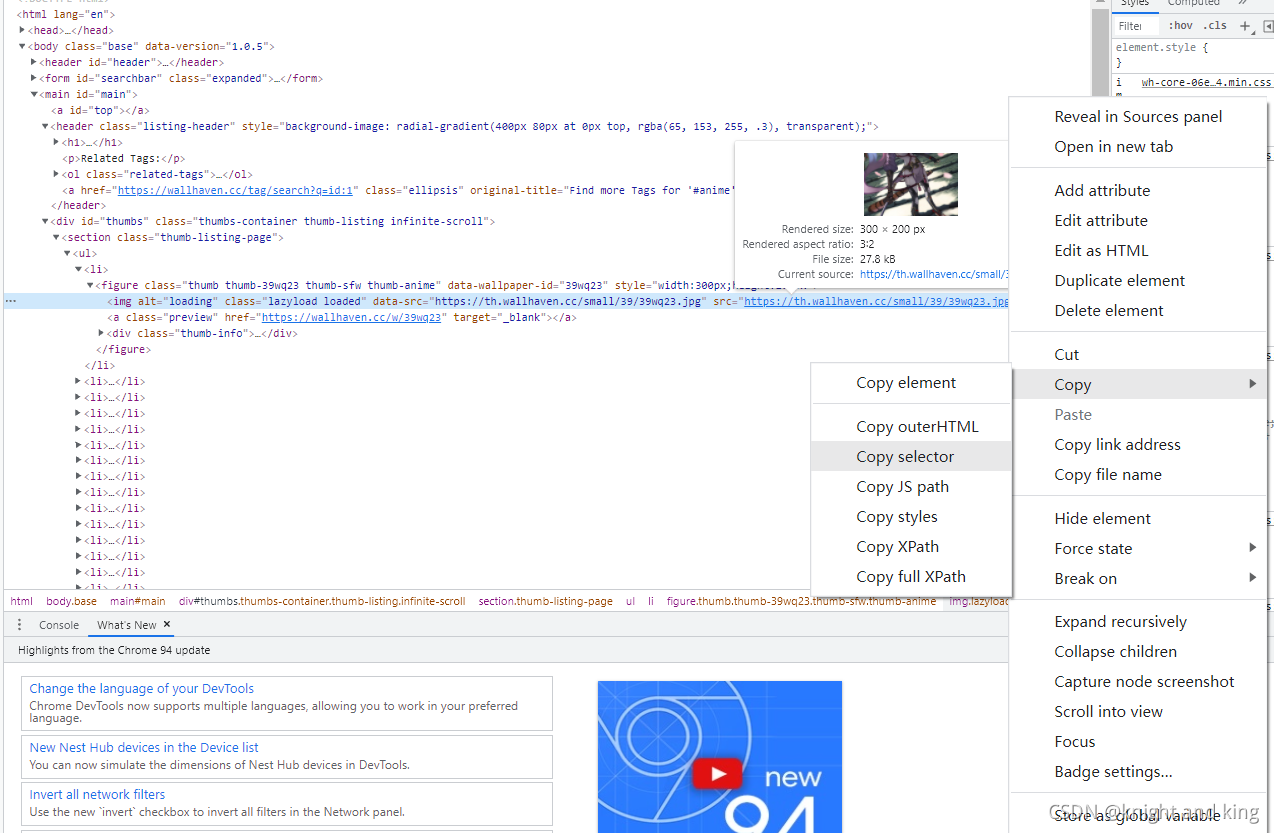1274x833 pixels.
Task: Choose Open in new tab
Action: coord(1138,146)
